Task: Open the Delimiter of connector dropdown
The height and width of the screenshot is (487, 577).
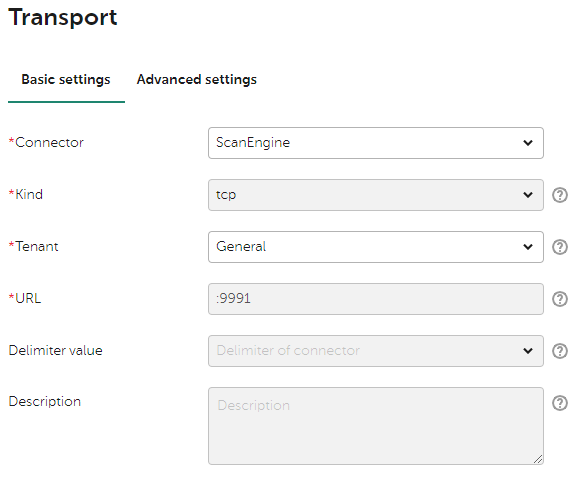Action: click(x=376, y=351)
